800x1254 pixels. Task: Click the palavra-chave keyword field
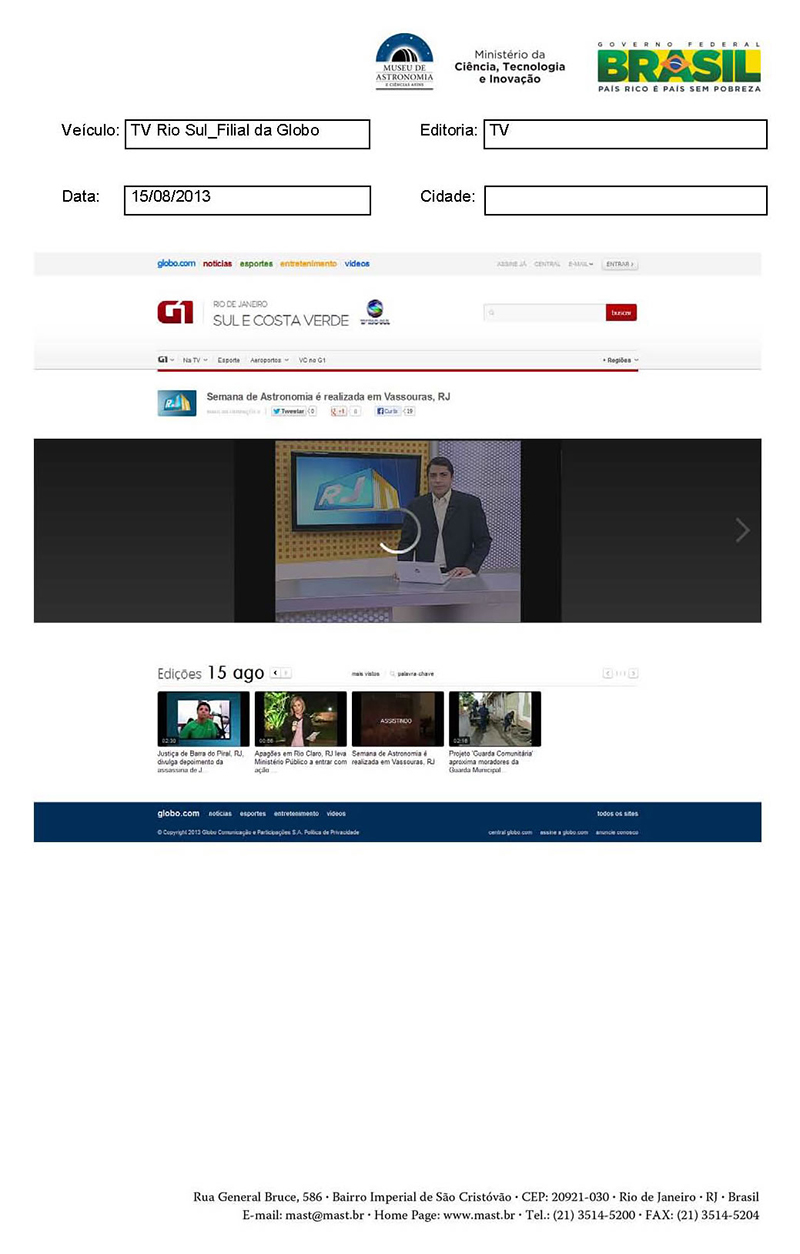(416, 674)
